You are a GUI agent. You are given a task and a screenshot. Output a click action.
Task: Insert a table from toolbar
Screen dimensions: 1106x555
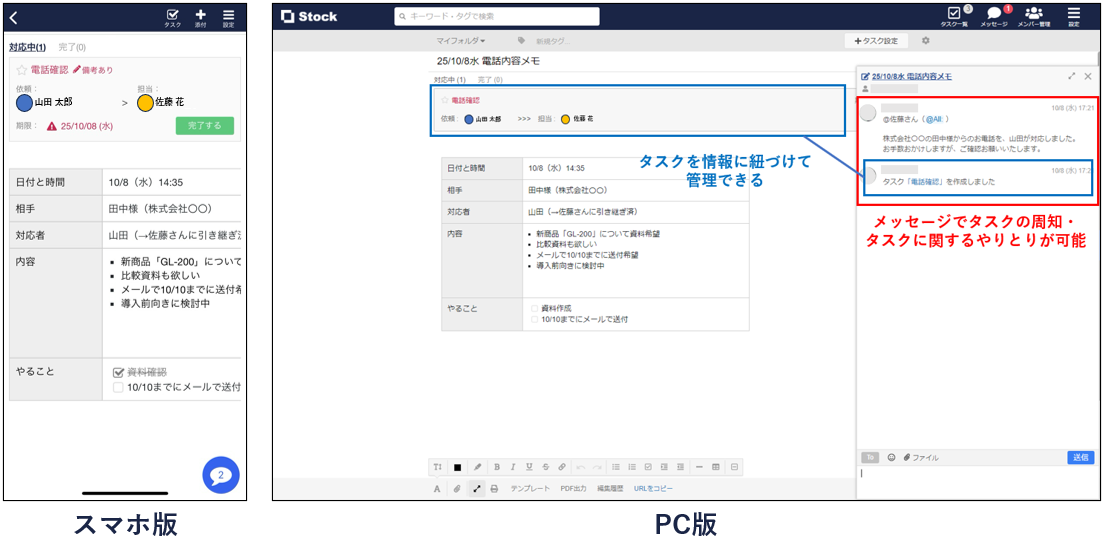point(716,467)
